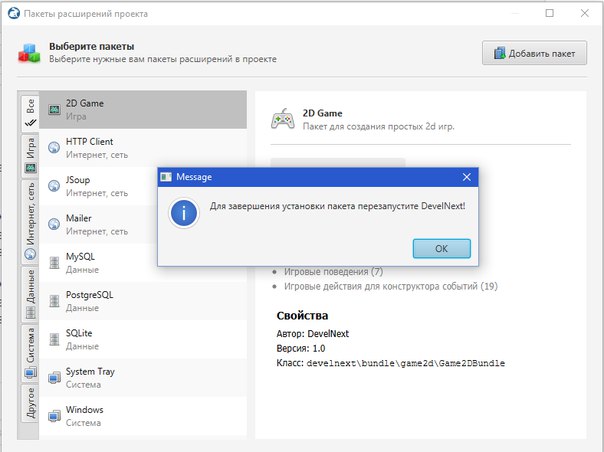
Task: Select the 2D Game package row
Action: 143,110
